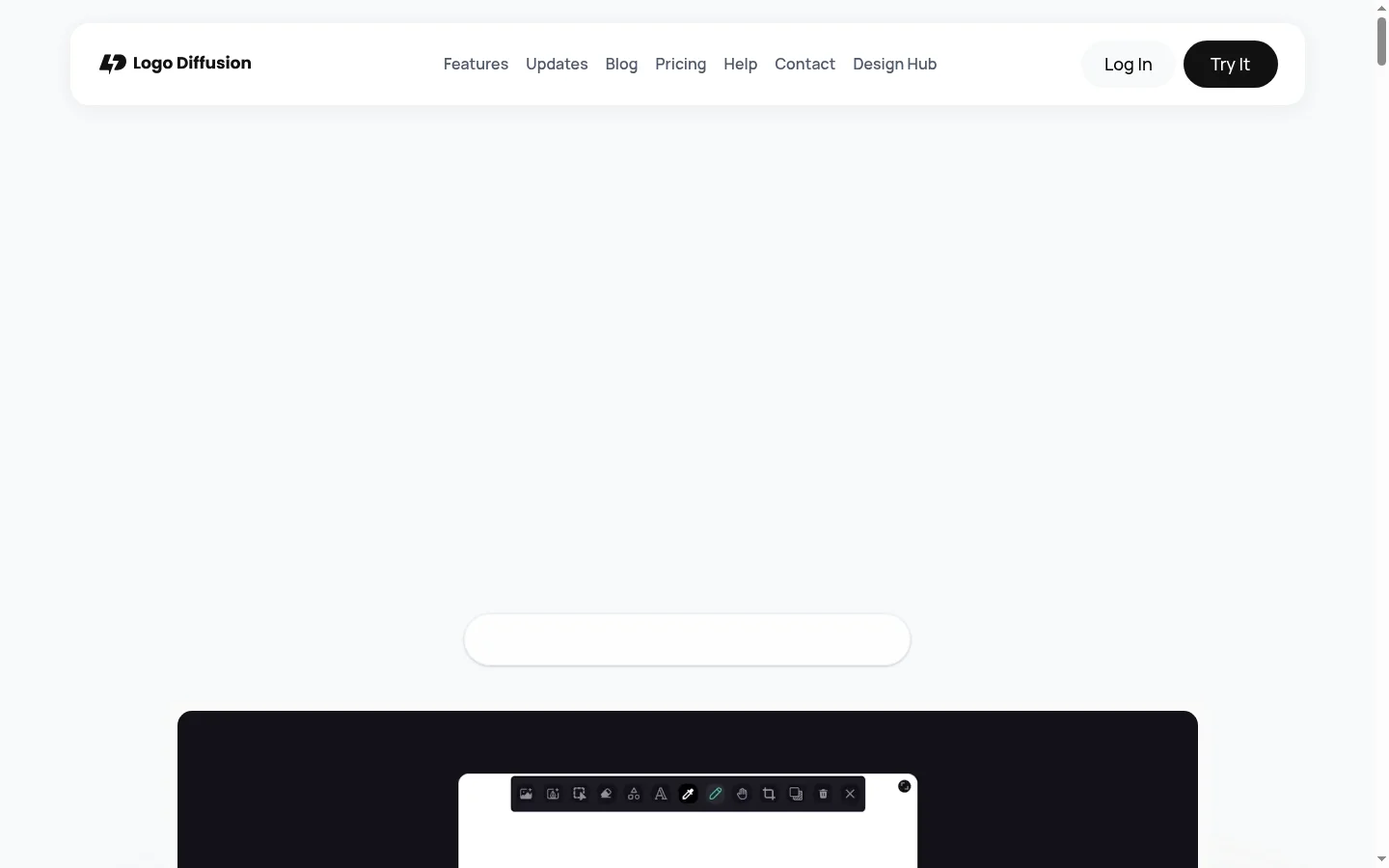Click the Logo Diffusion logo

176,64
